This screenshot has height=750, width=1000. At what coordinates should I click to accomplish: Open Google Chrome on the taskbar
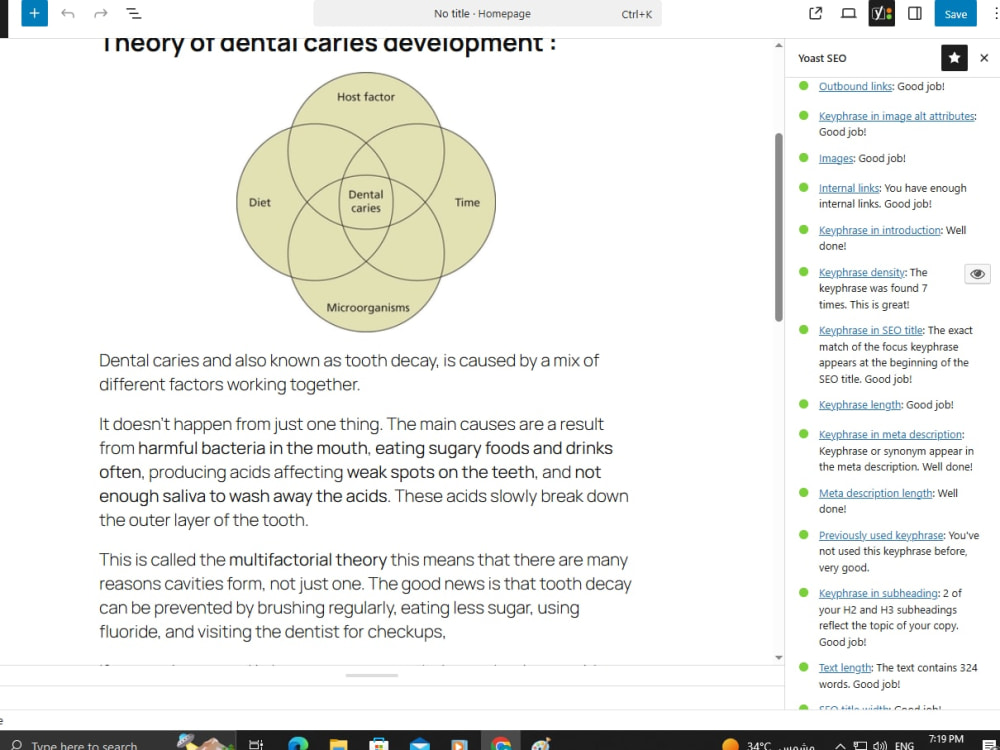click(x=501, y=744)
